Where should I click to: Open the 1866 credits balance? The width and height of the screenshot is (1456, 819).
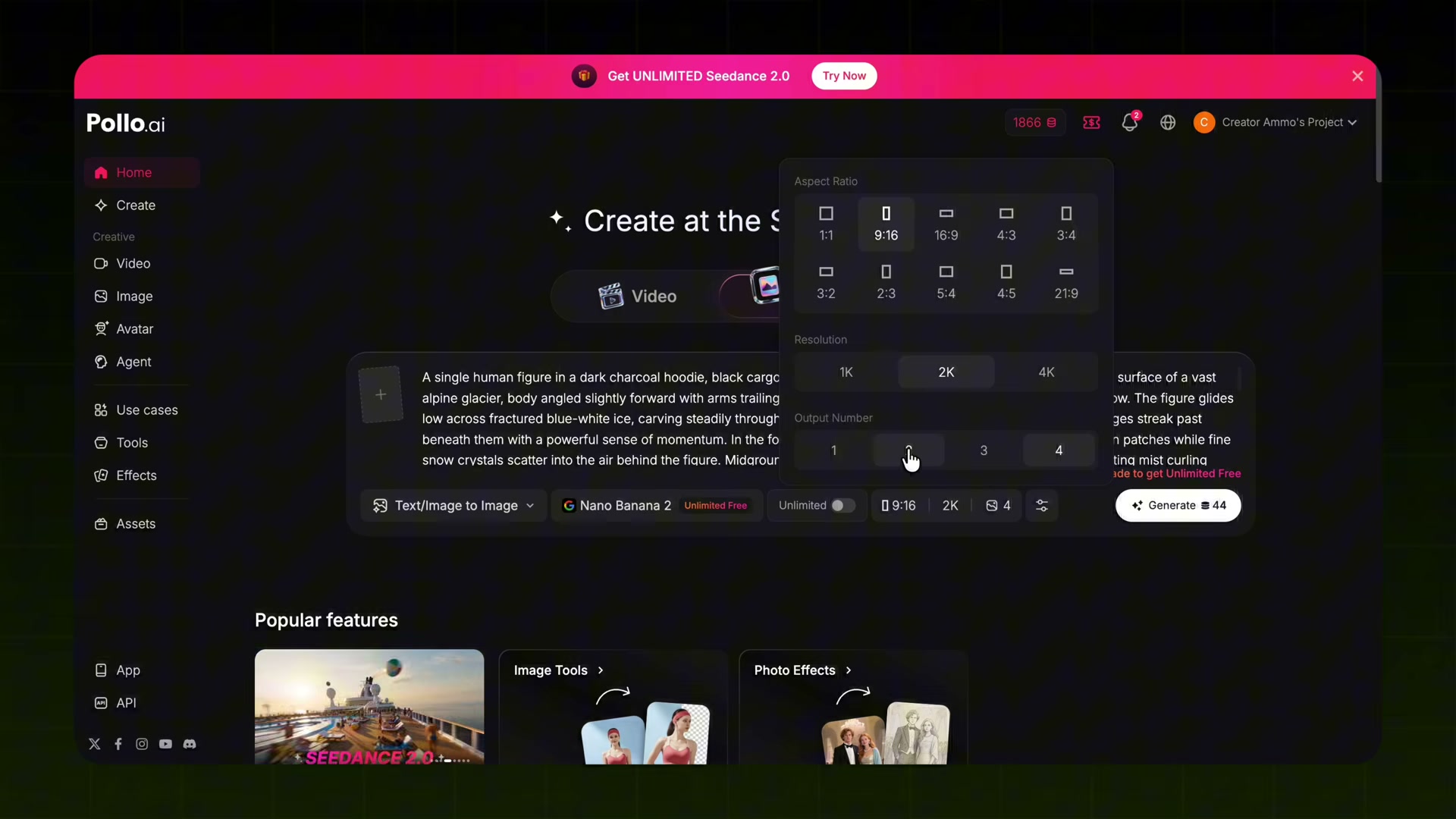[x=1035, y=122]
